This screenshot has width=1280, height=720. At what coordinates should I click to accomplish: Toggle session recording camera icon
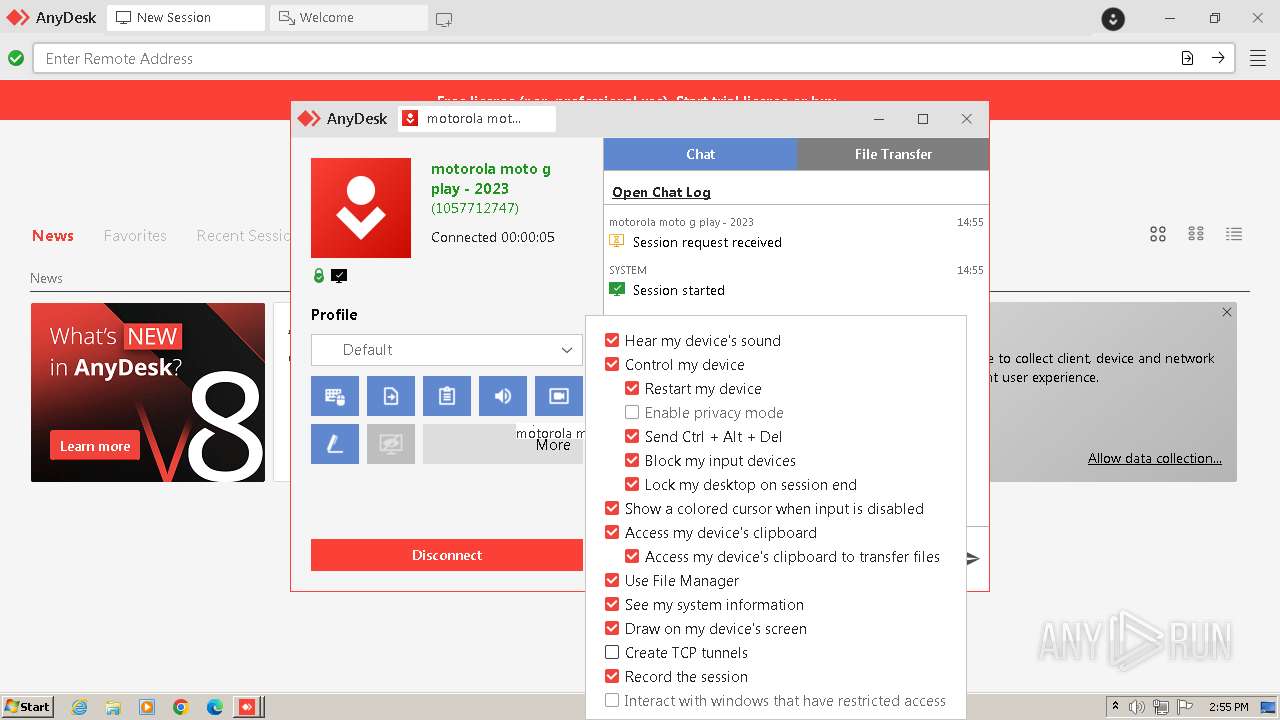pyautogui.click(x=559, y=396)
